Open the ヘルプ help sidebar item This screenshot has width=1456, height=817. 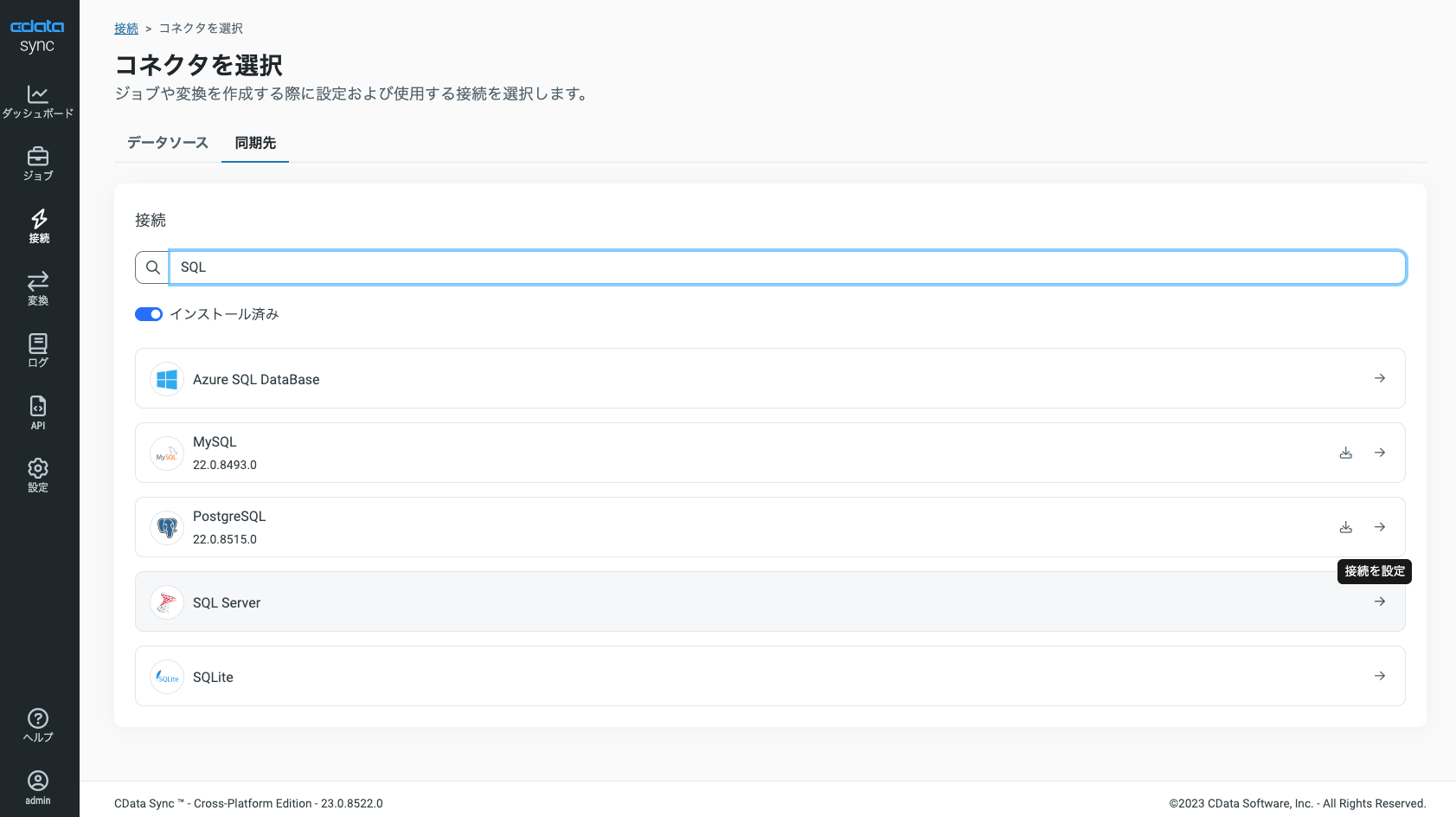[x=38, y=725]
